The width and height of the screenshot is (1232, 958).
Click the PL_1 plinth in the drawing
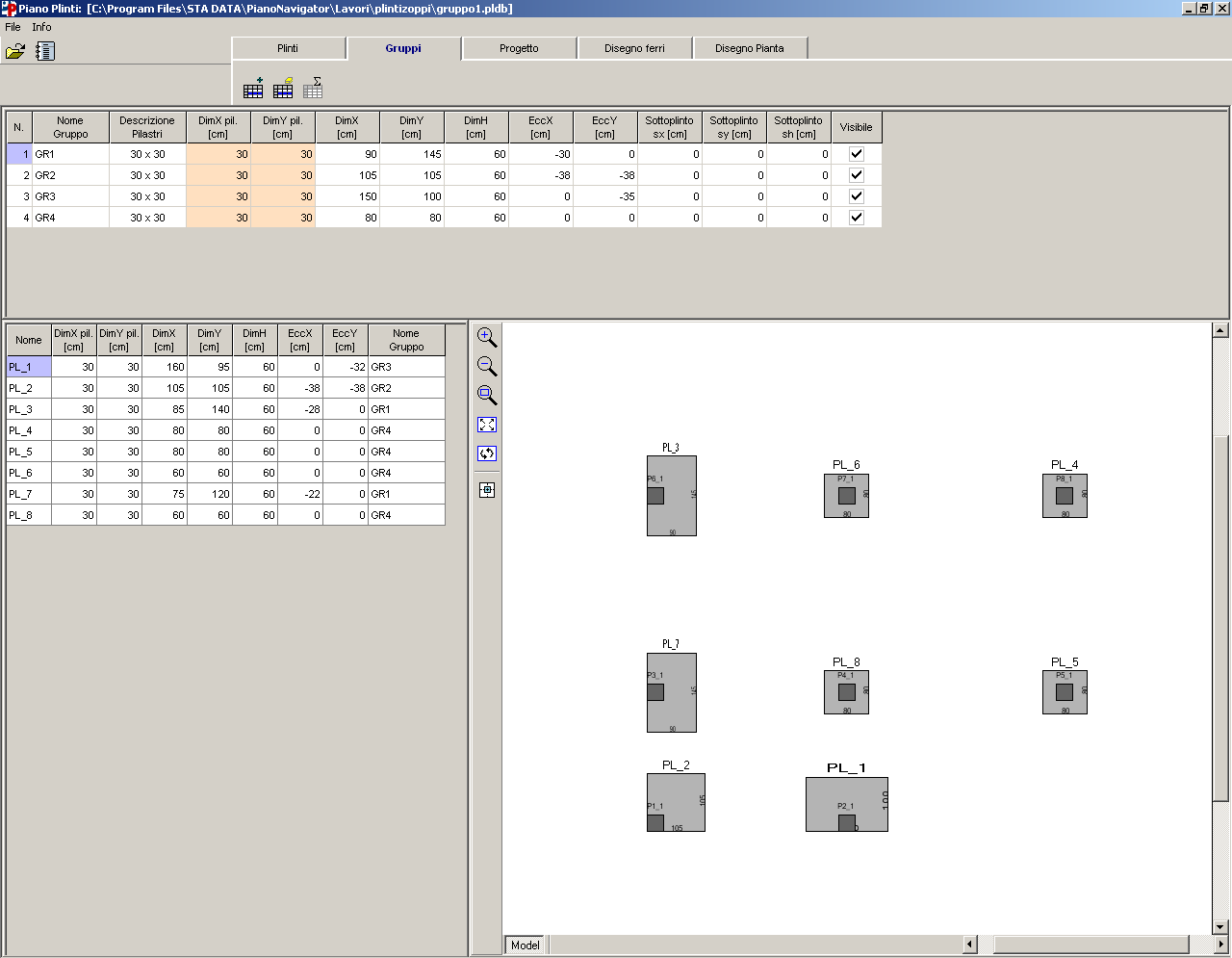click(847, 805)
